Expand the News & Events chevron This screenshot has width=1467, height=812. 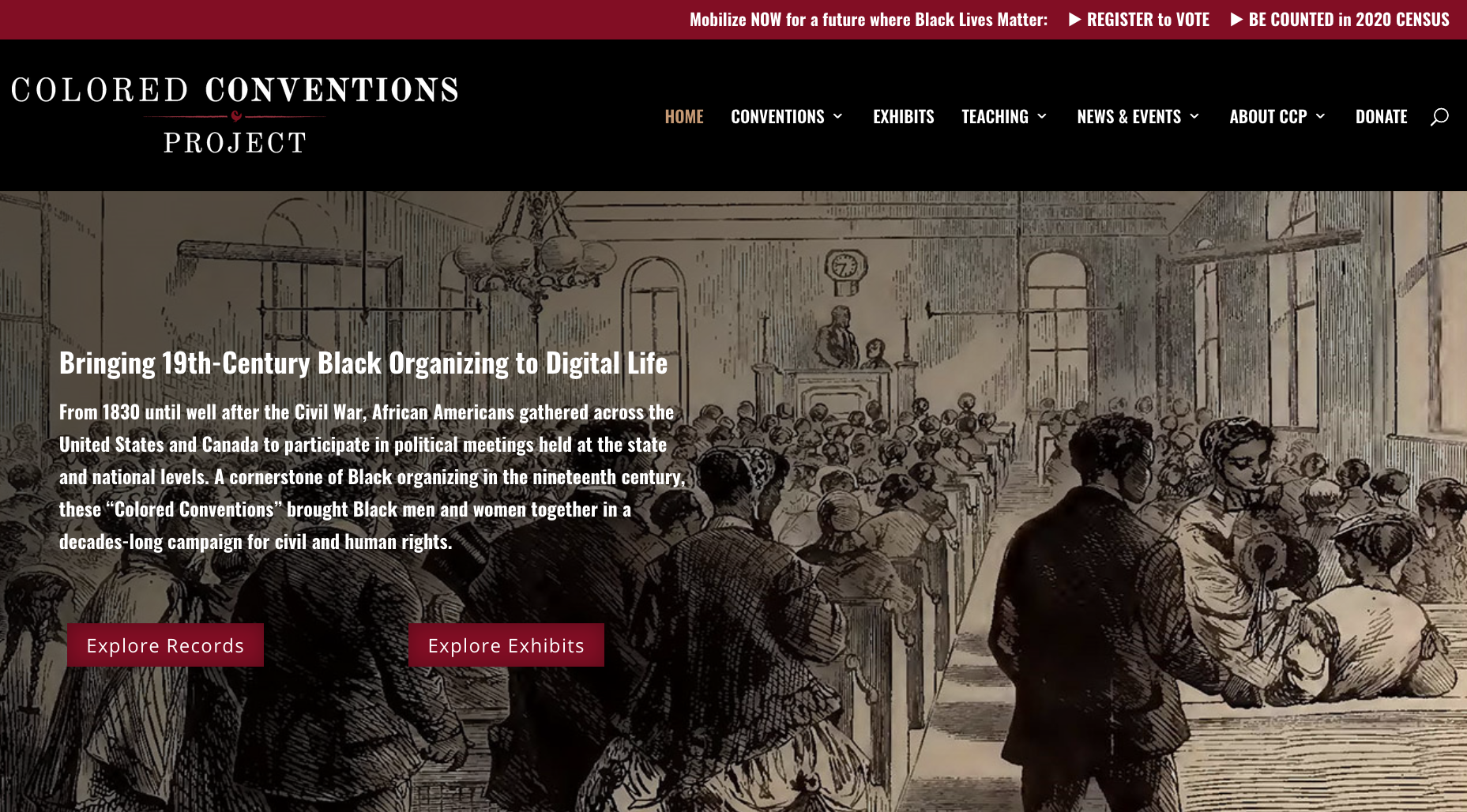(1194, 116)
